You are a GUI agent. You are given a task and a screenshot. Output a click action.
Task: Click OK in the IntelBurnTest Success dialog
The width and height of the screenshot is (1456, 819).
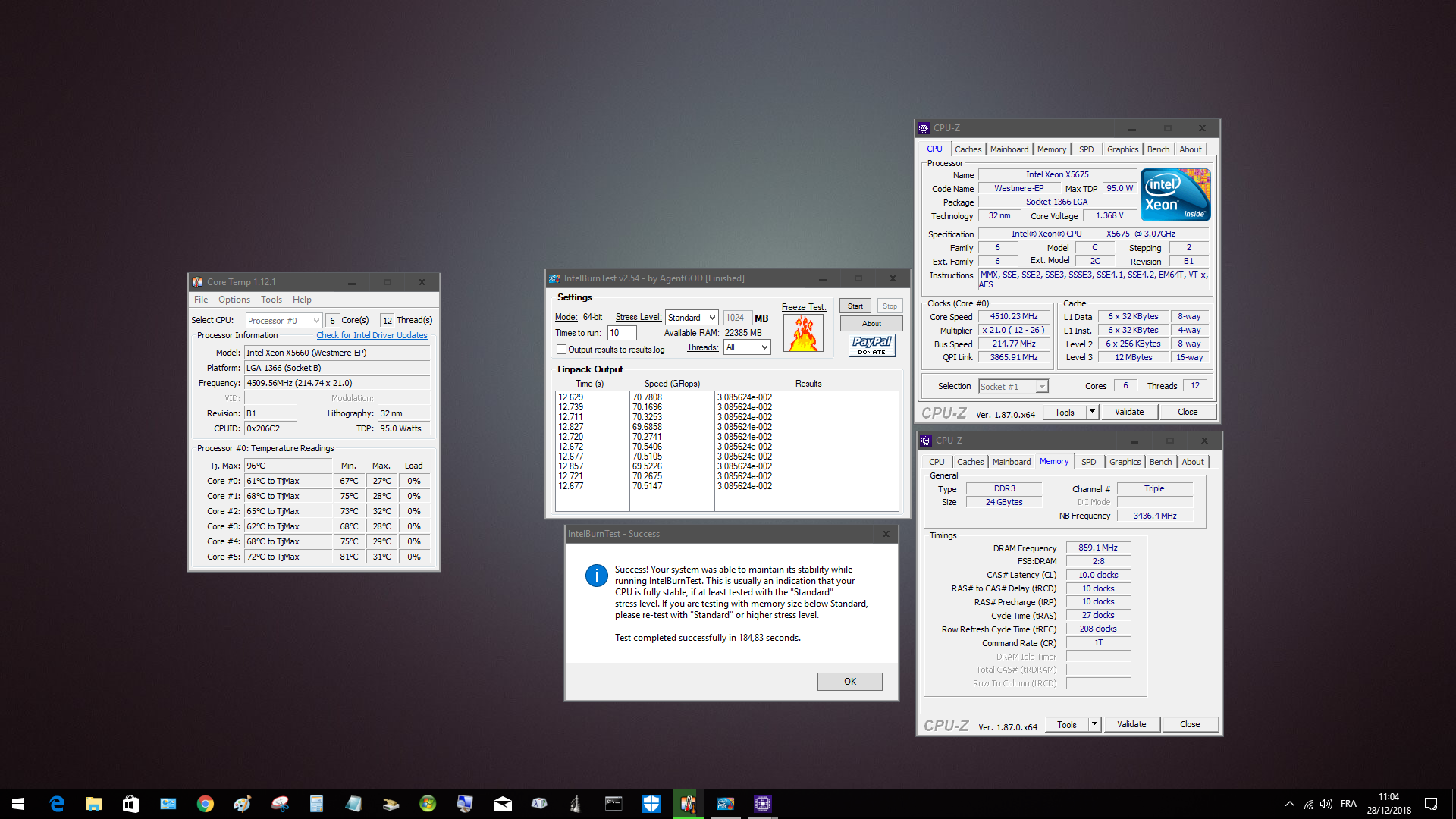coord(849,681)
